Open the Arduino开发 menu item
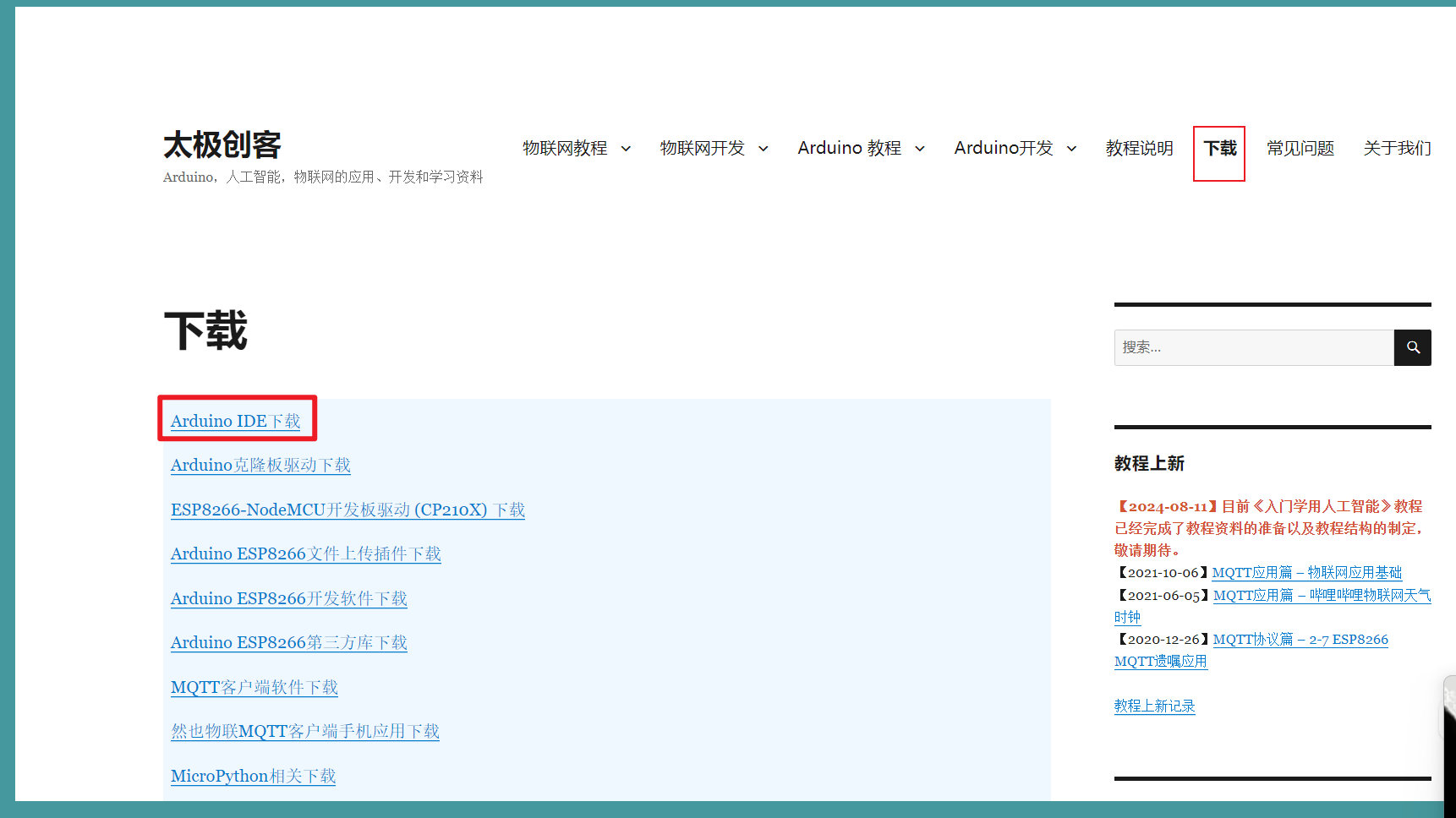 (1004, 148)
